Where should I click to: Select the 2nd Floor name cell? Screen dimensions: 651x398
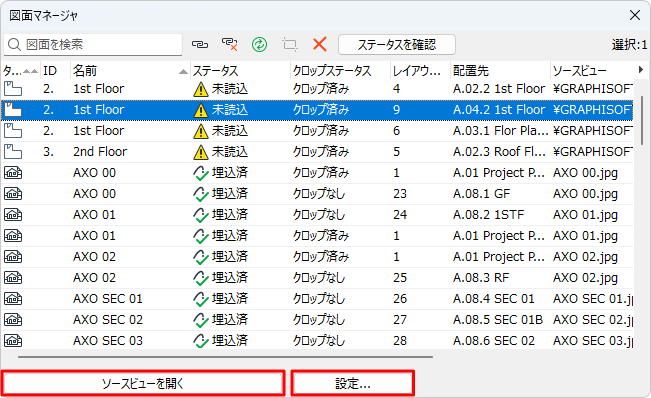click(100, 152)
